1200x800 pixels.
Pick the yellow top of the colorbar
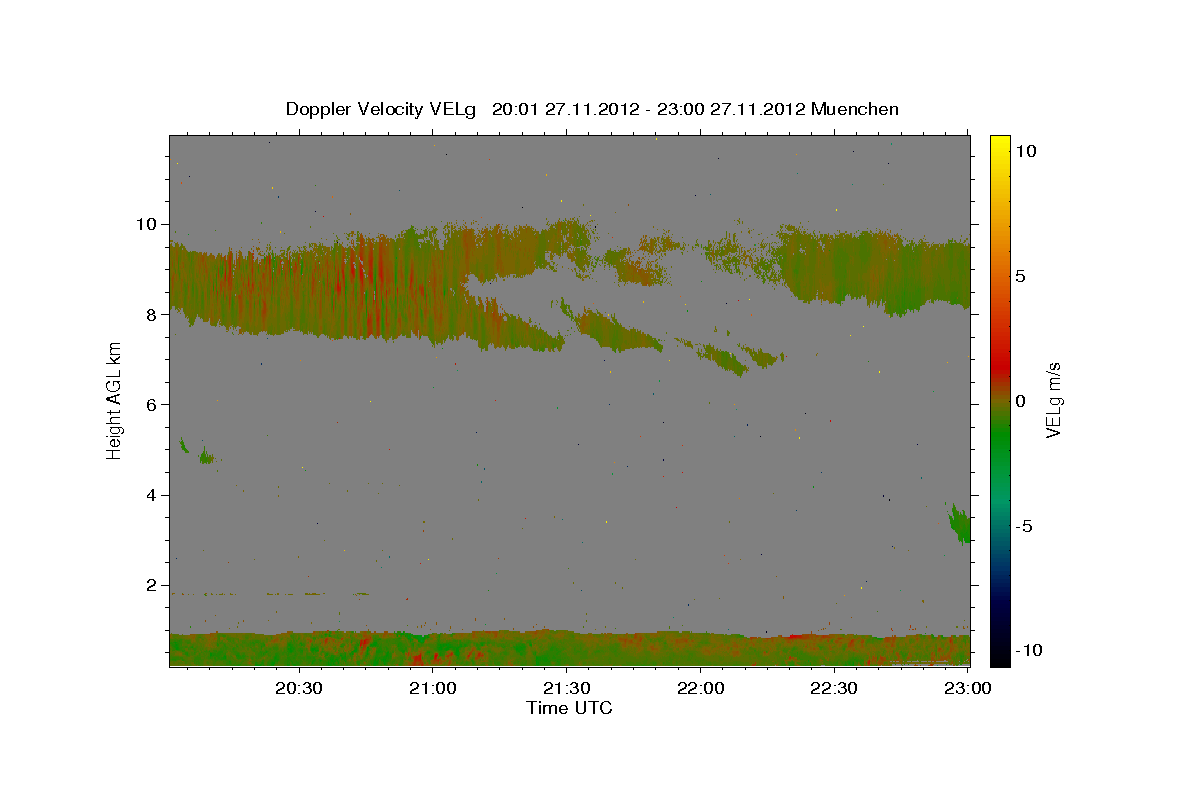tap(999, 142)
